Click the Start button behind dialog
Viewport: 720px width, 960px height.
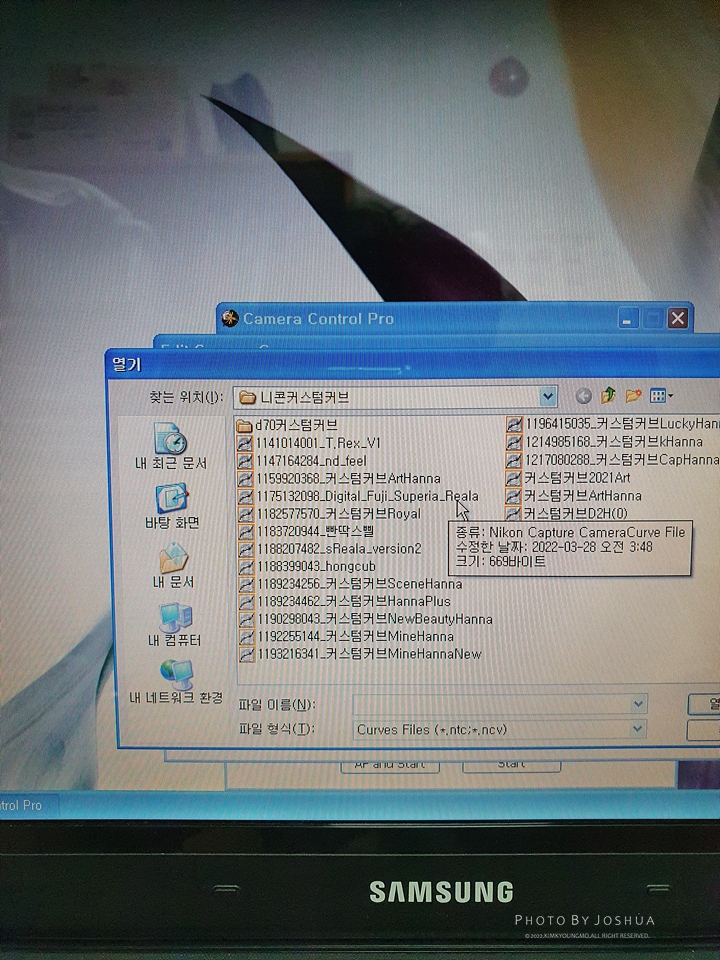tap(511, 765)
